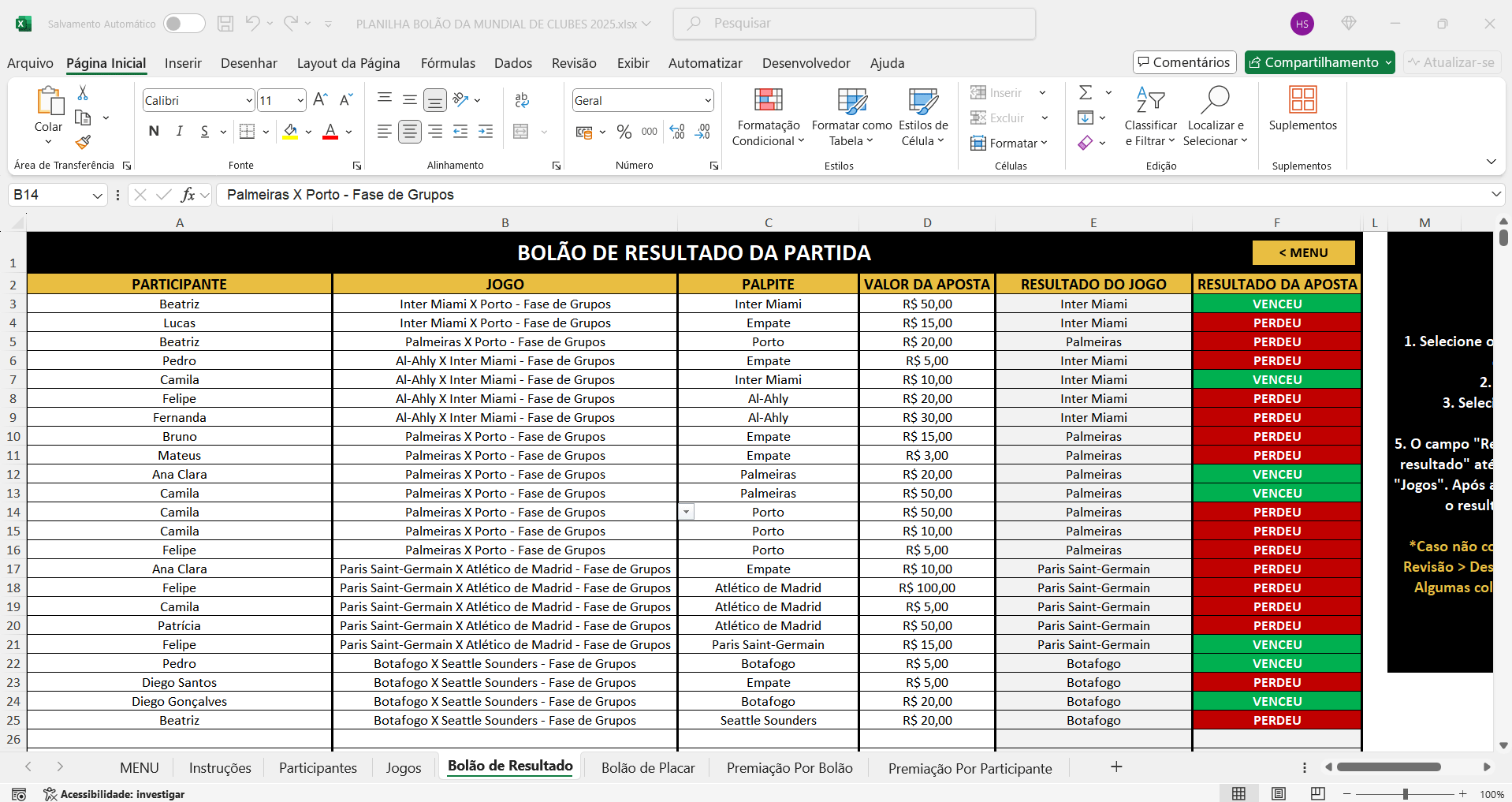The width and height of the screenshot is (1512, 802).
Task: Switch to Page Break Preview in status bar
Action: [x=1317, y=793]
